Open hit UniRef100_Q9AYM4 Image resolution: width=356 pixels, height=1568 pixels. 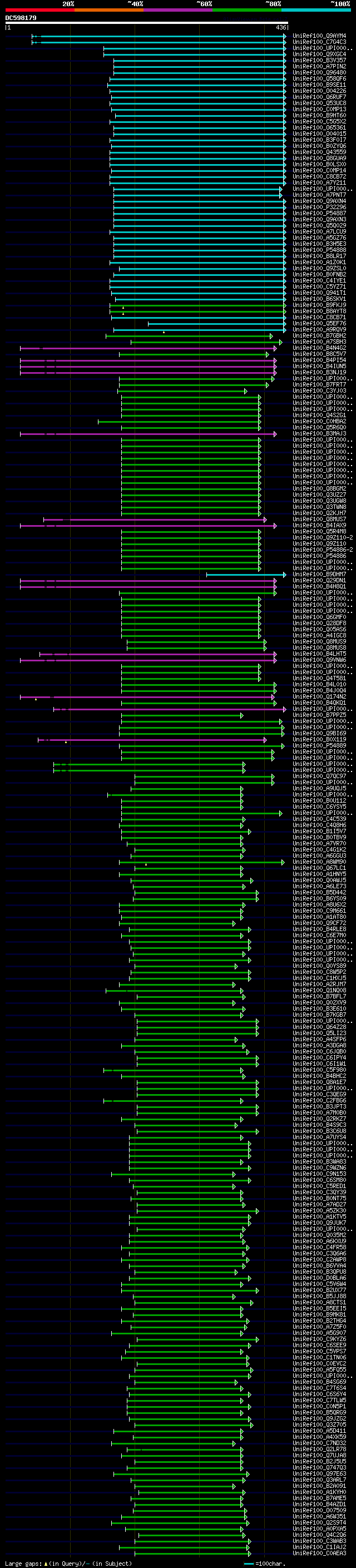[x=319, y=36]
